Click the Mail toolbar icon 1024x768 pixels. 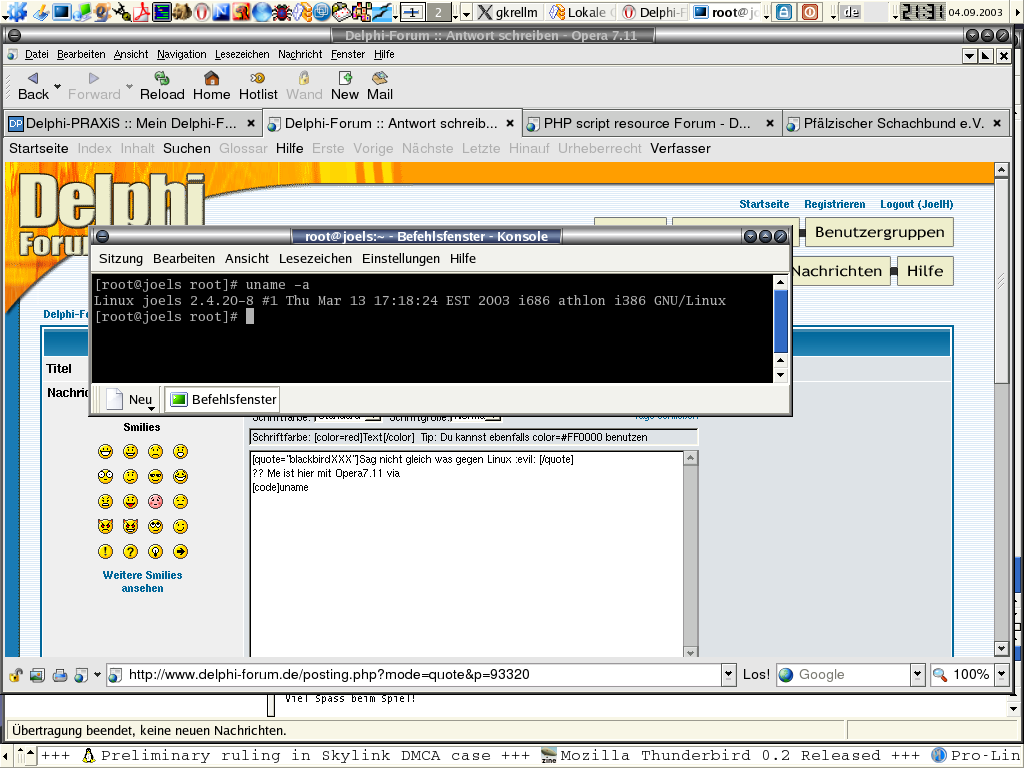pos(380,85)
